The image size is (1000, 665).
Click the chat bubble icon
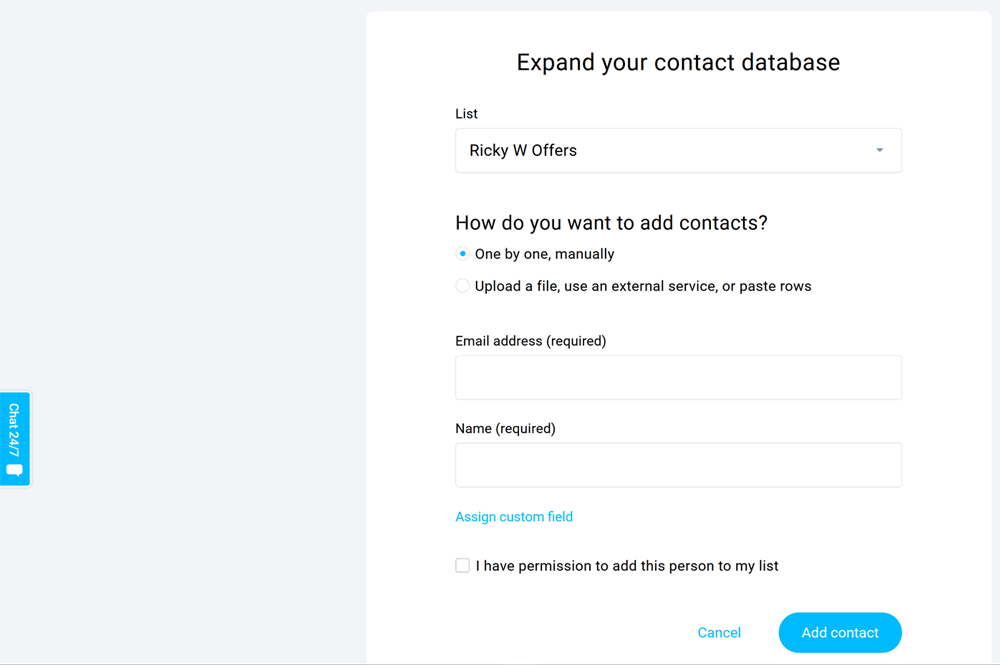click(14, 470)
